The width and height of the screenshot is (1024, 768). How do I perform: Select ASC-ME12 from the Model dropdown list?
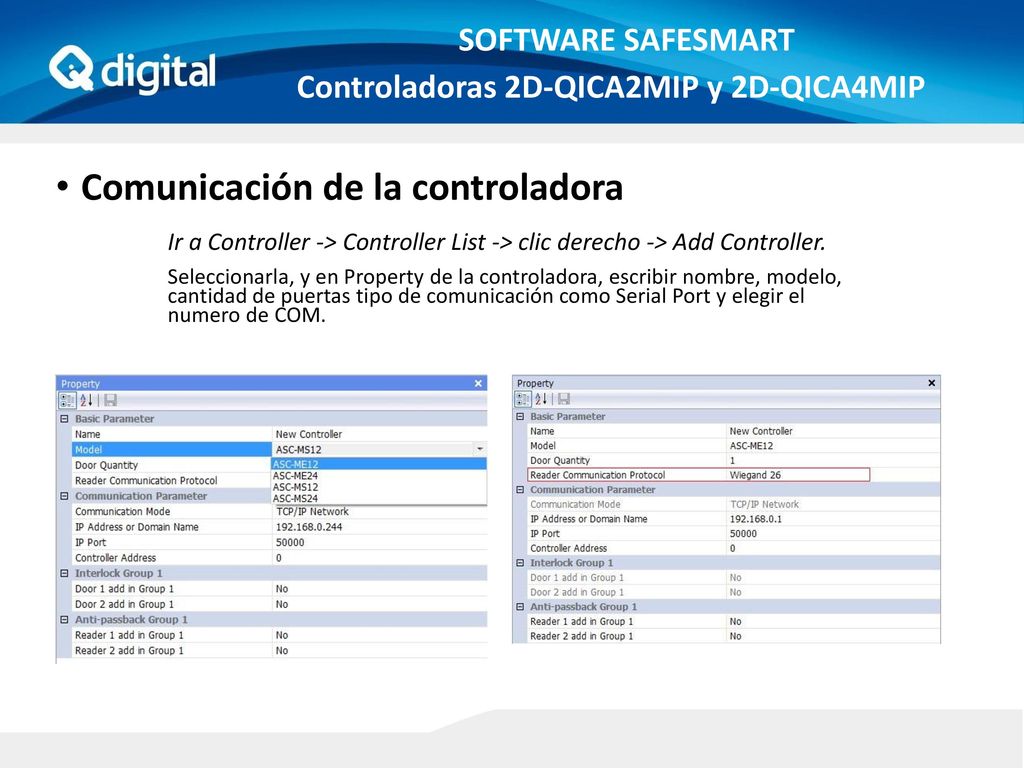tap(379, 464)
